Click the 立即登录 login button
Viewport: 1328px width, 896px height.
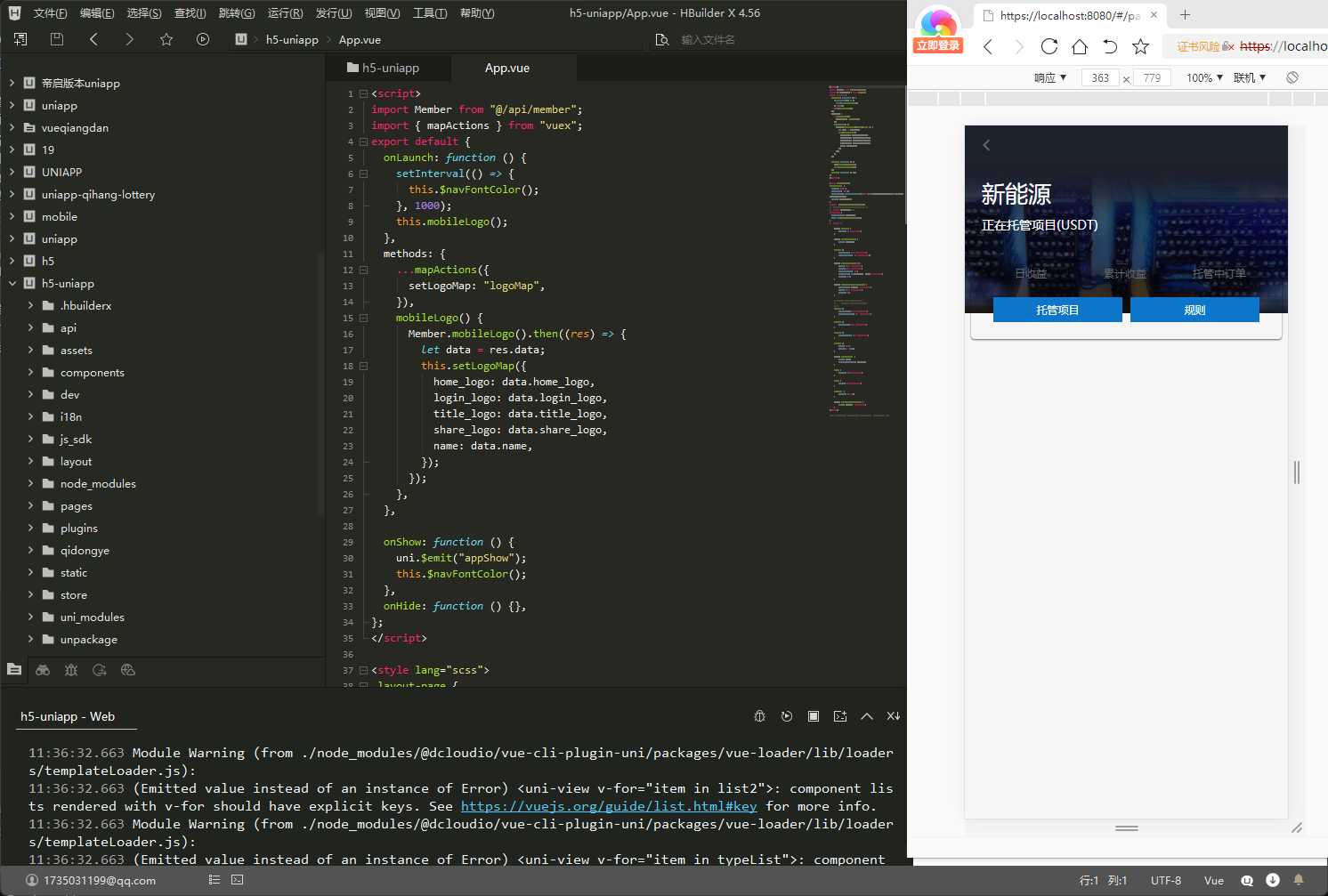click(x=938, y=45)
